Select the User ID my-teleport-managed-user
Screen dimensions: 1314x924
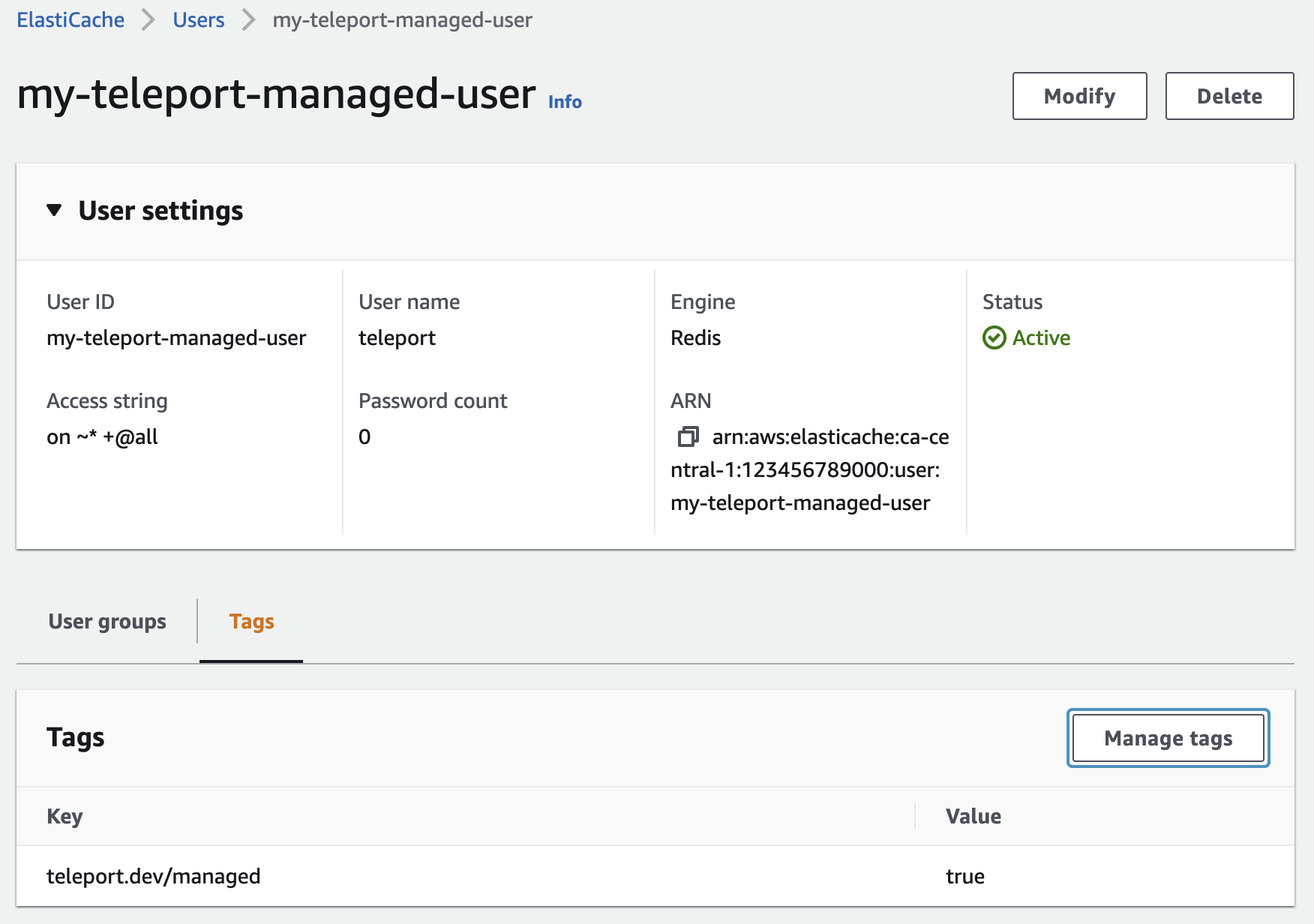coord(176,337)
